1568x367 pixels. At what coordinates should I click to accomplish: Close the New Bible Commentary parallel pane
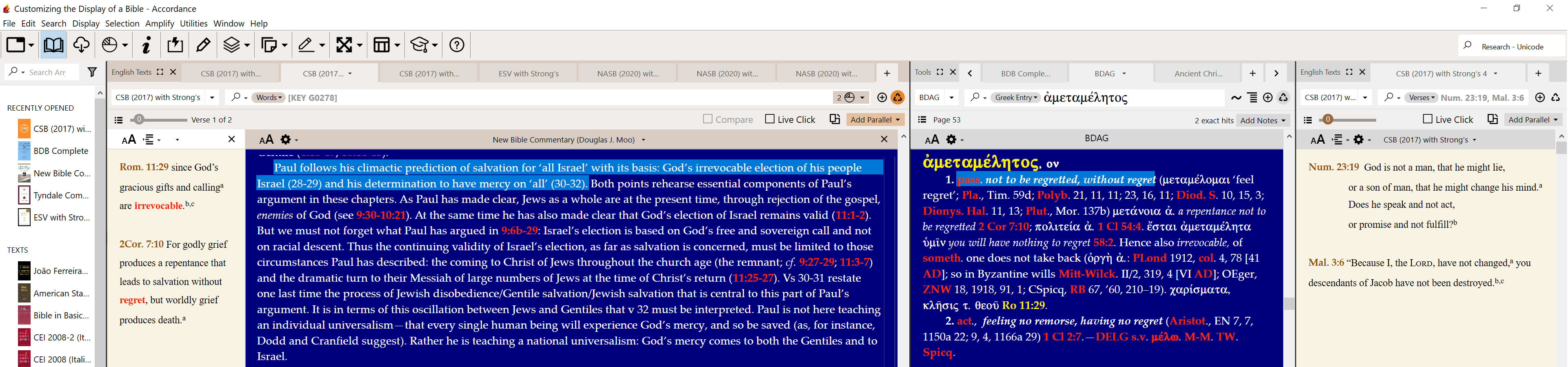[884, 139]
